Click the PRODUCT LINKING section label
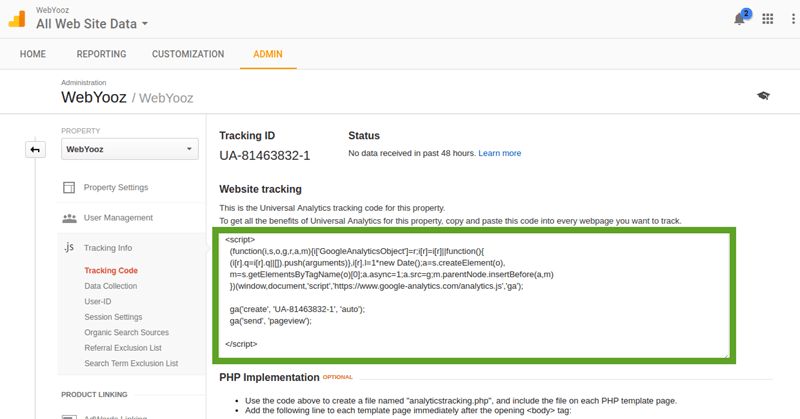This screenshot has height=419, width=800. [94, 395]
